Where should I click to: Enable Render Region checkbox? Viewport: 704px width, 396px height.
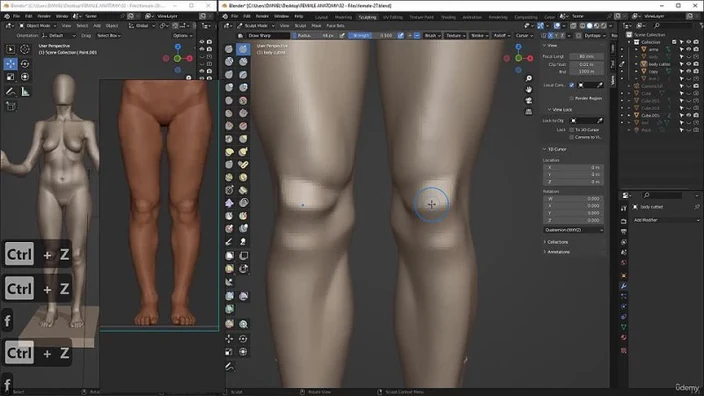click(x=572, y=98)
